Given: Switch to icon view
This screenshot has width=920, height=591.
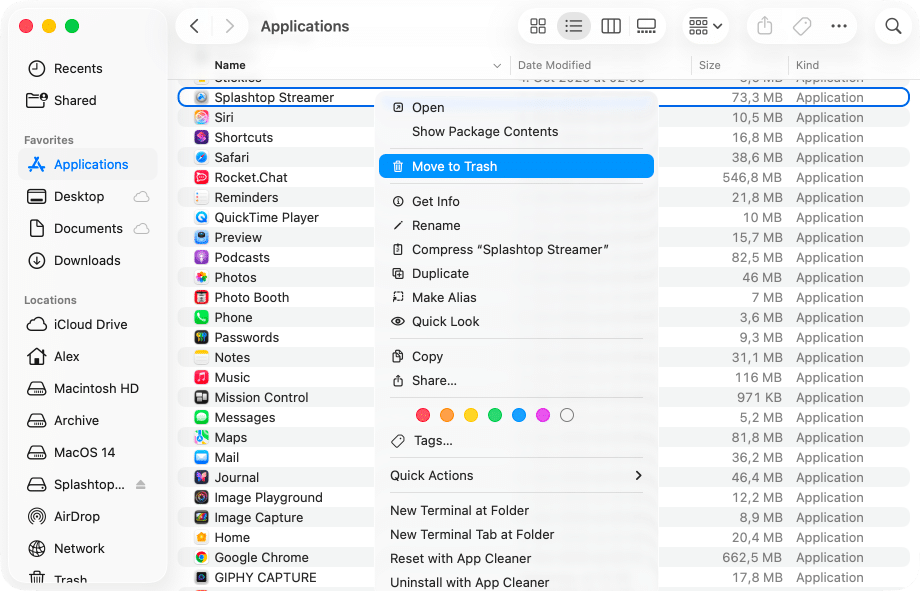Looking at the screenshot, I should pos(538,27).
